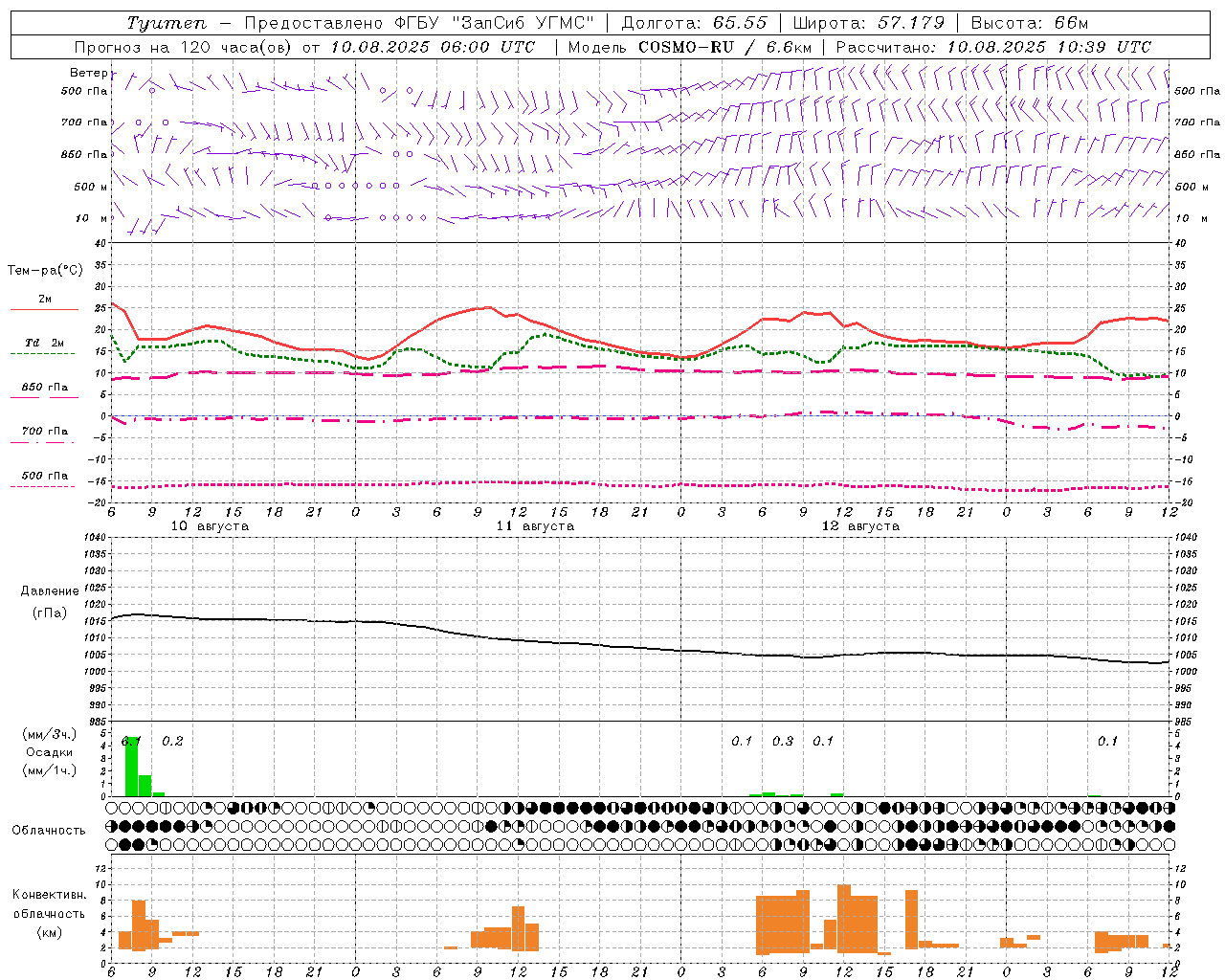Click the "(км)" convective height unit
Viewport: 1225px width, 980px height.
tap(50, 932)
